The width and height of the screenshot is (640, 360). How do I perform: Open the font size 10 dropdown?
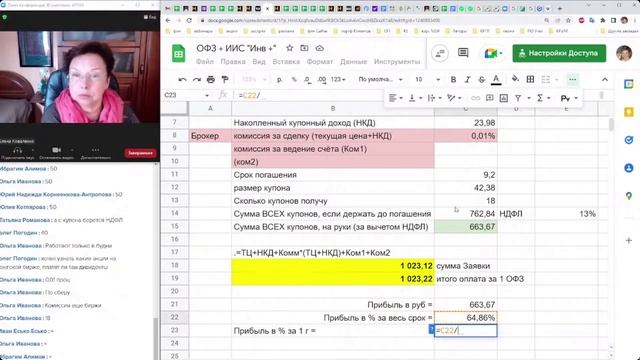pos(427,79)
